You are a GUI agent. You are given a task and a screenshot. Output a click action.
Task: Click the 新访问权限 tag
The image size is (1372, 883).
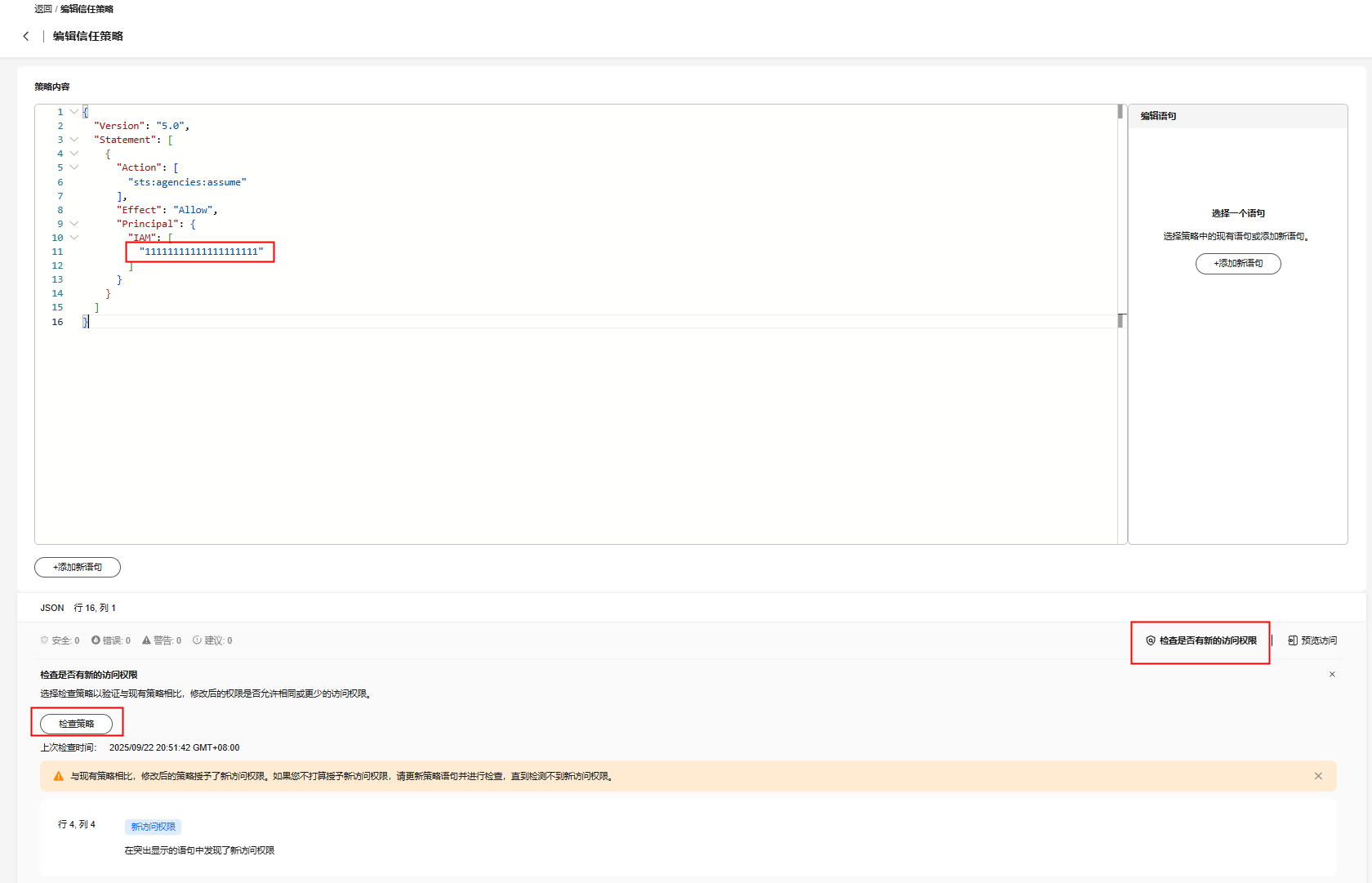pyautogui.click(x=154, y=827)
